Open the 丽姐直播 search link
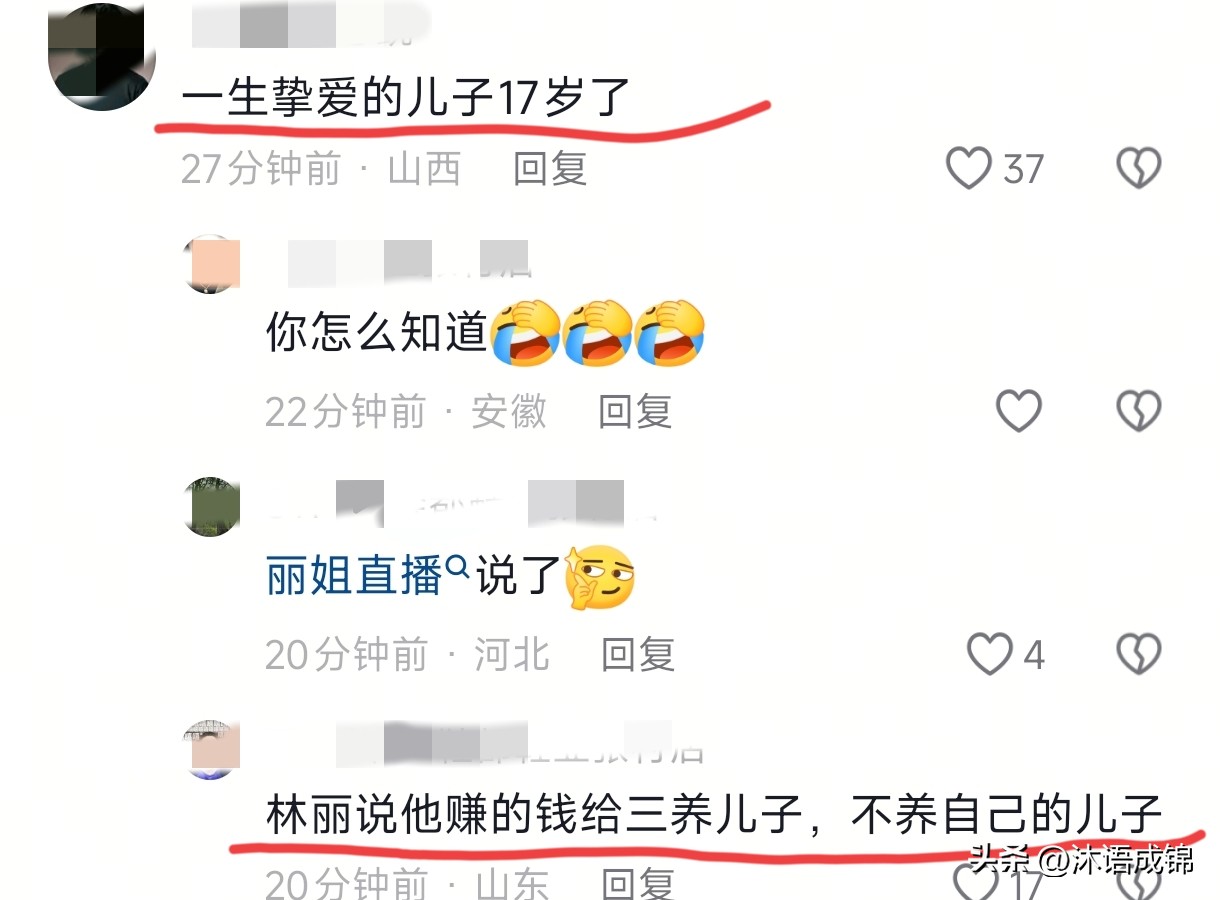The width and height of the screenshot is (1220, 900). (x=354, y=577)
